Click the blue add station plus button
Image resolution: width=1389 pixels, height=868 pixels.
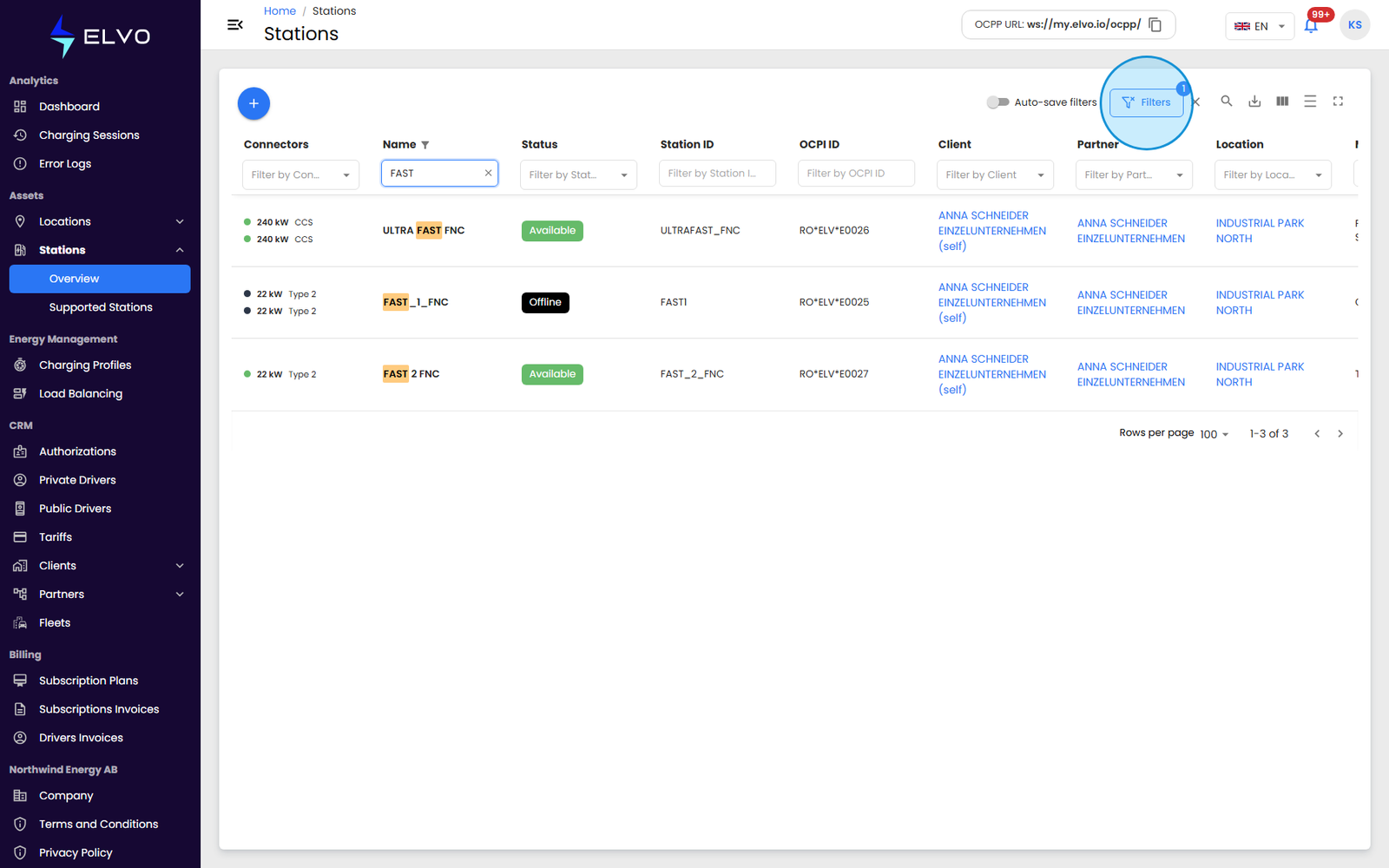point(253,103)
